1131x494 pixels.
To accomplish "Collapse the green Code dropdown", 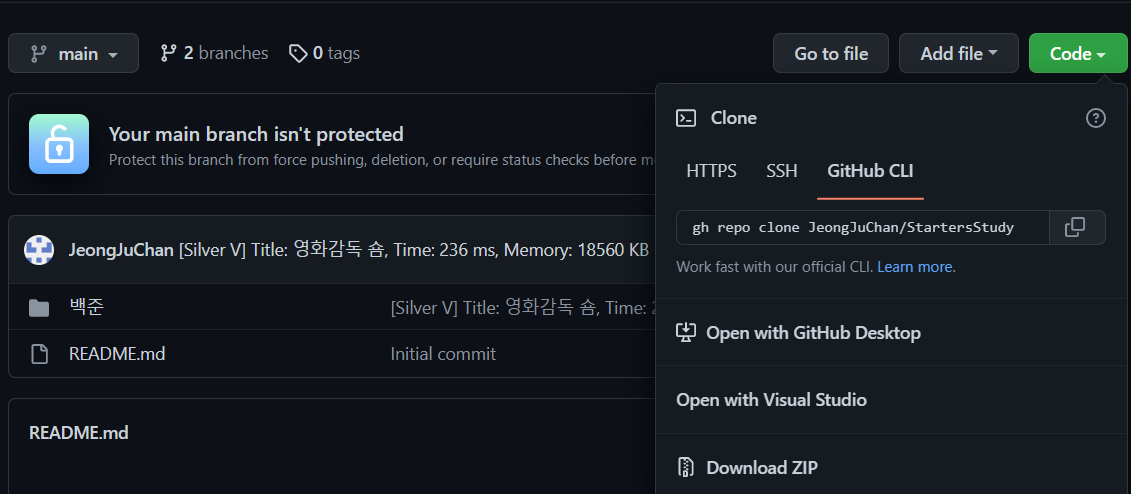I will [1078, 53].
